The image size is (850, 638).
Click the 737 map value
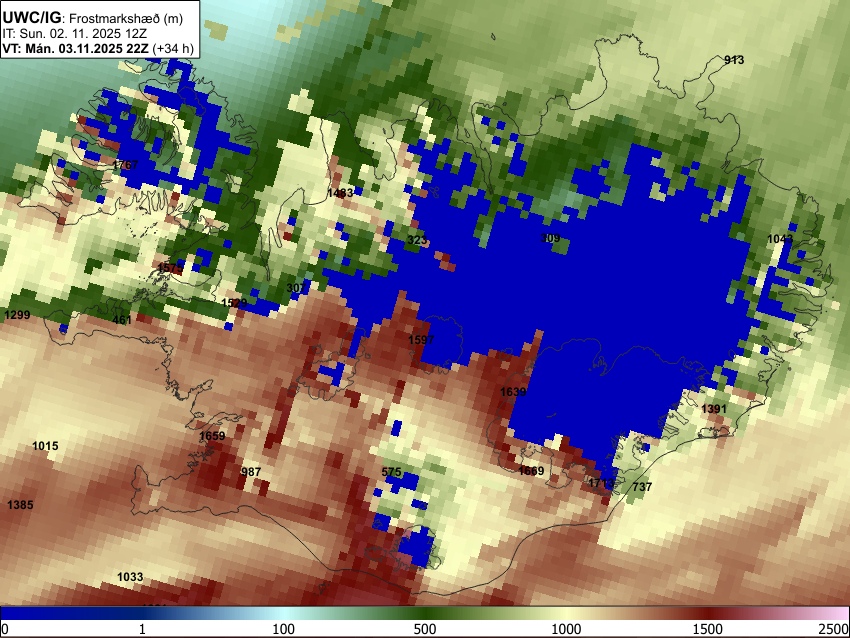[x=642, y=487]
